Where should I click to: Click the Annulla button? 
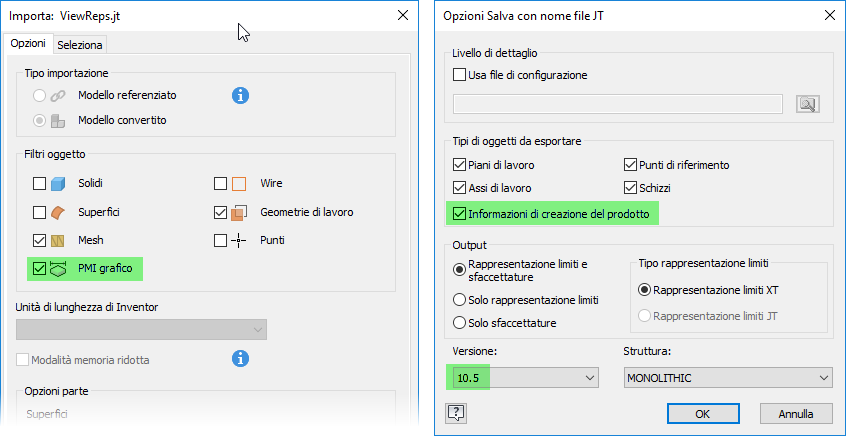[x=796, y=413]
